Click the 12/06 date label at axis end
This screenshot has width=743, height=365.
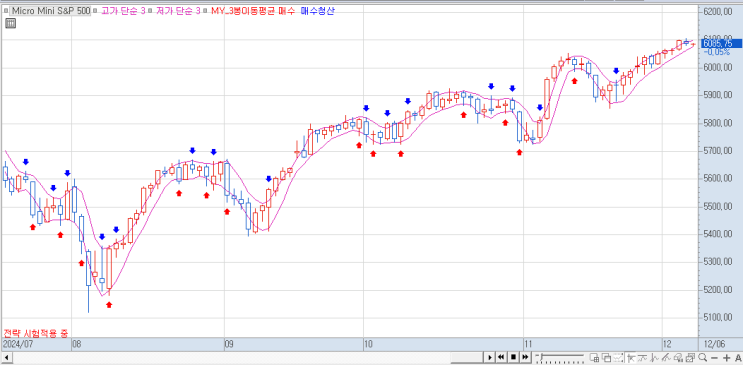click(x=715, y=344)
